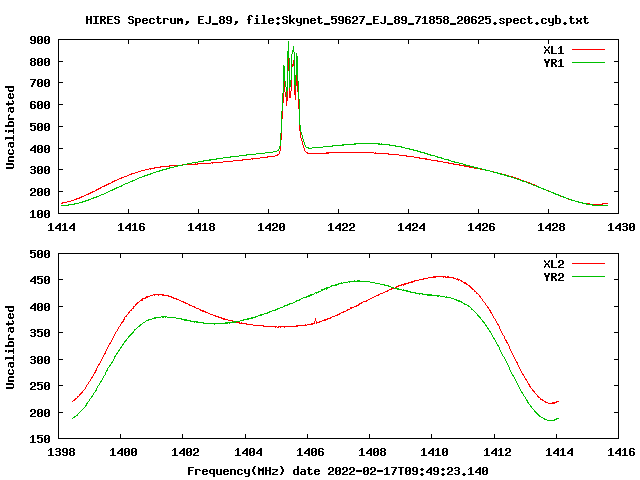Image resolution: width=640 pixels, height=480 pixels.
Task: Click the bottom plot 1416 x-axis tick label
Action: tap(621, 452)
